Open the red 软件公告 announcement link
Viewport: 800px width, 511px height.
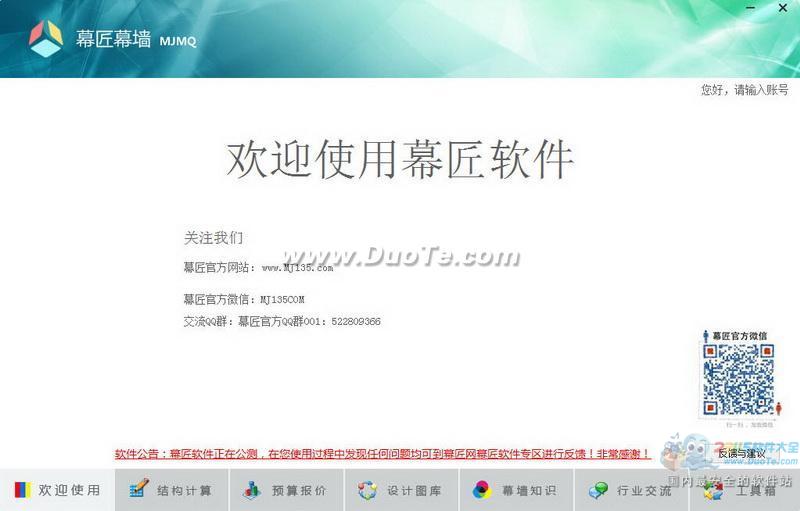(382, 453)
